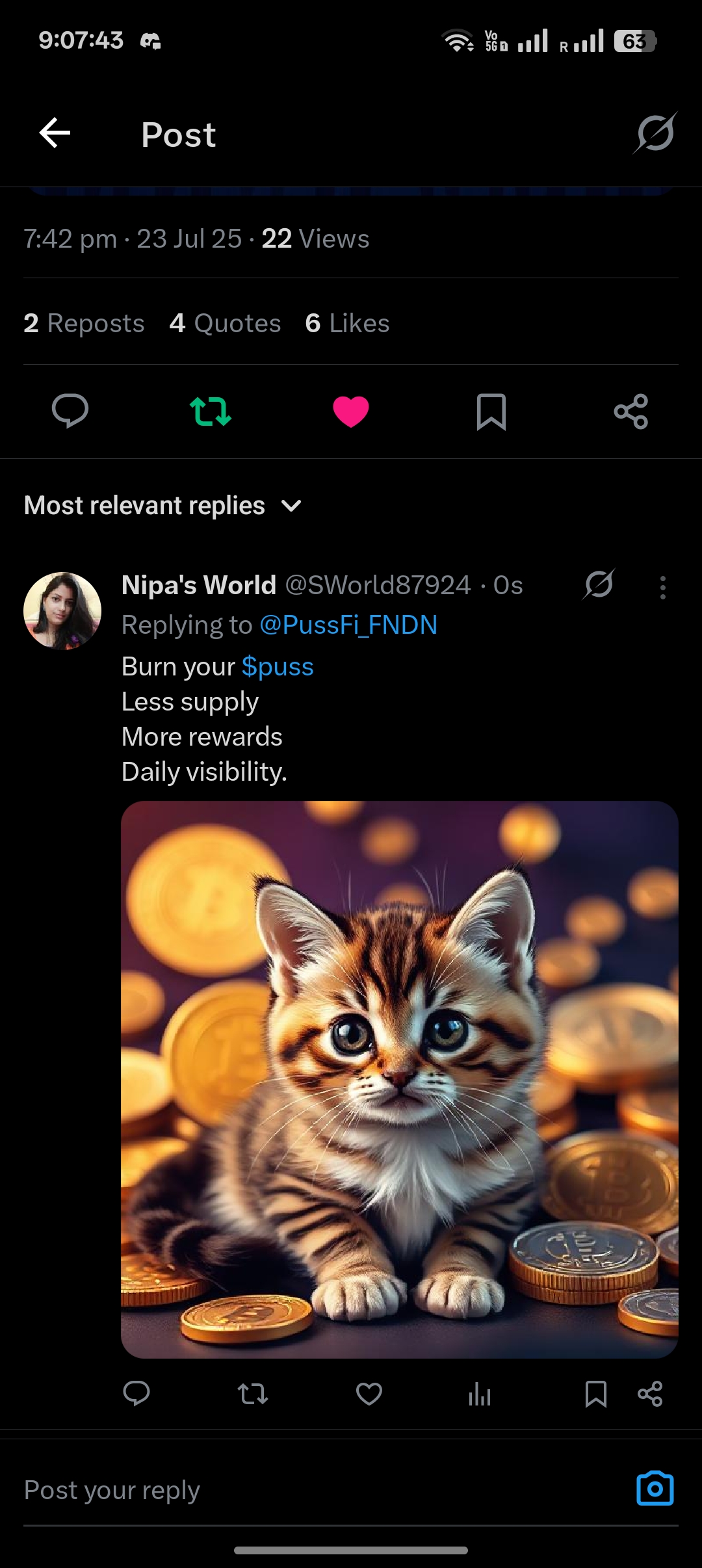Open Grok icon on Nipa's reply
The width and height of the screenshot is (702, 1568).
599,584
